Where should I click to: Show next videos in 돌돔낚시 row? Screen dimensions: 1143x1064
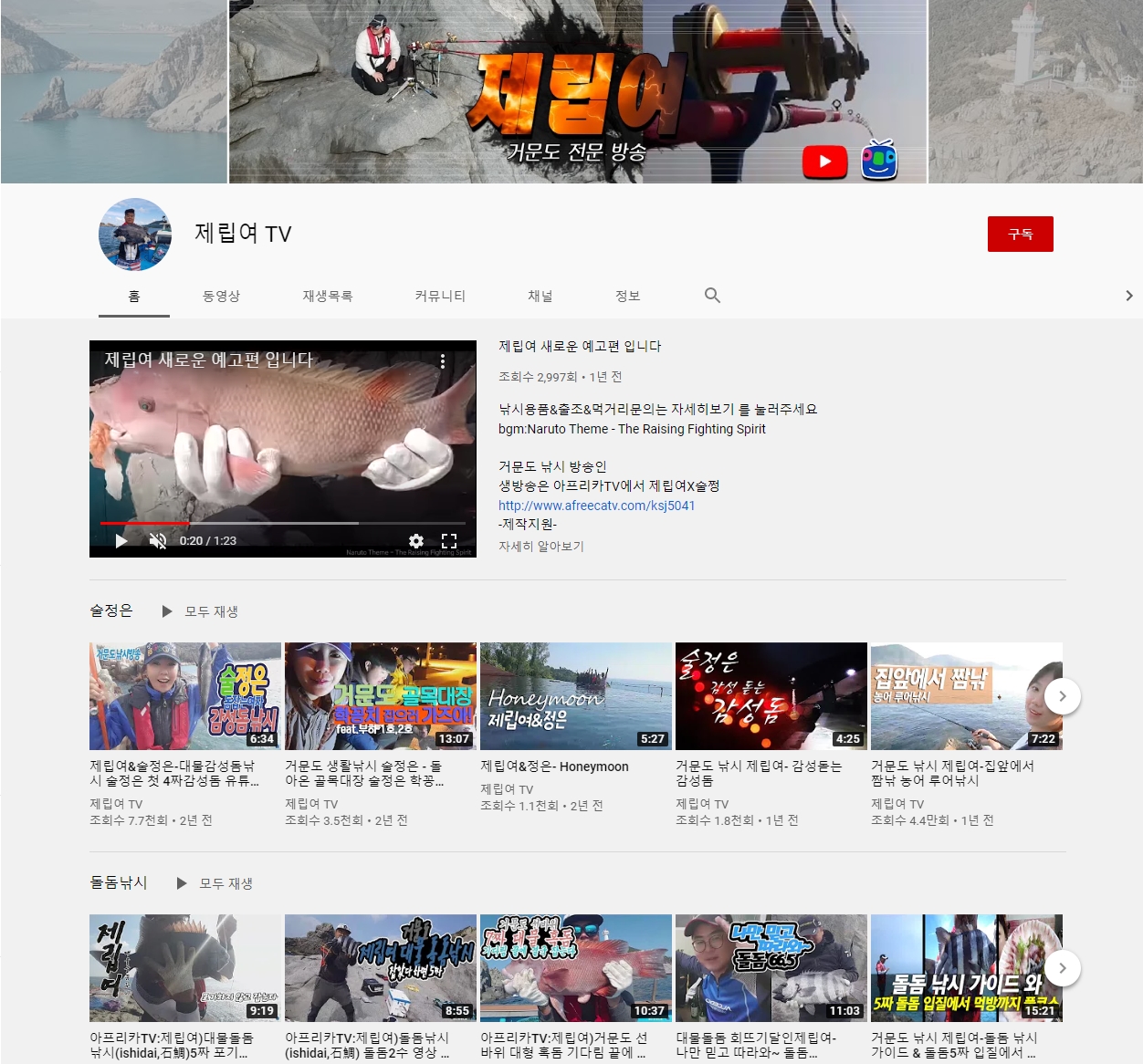pos(1062,968)
